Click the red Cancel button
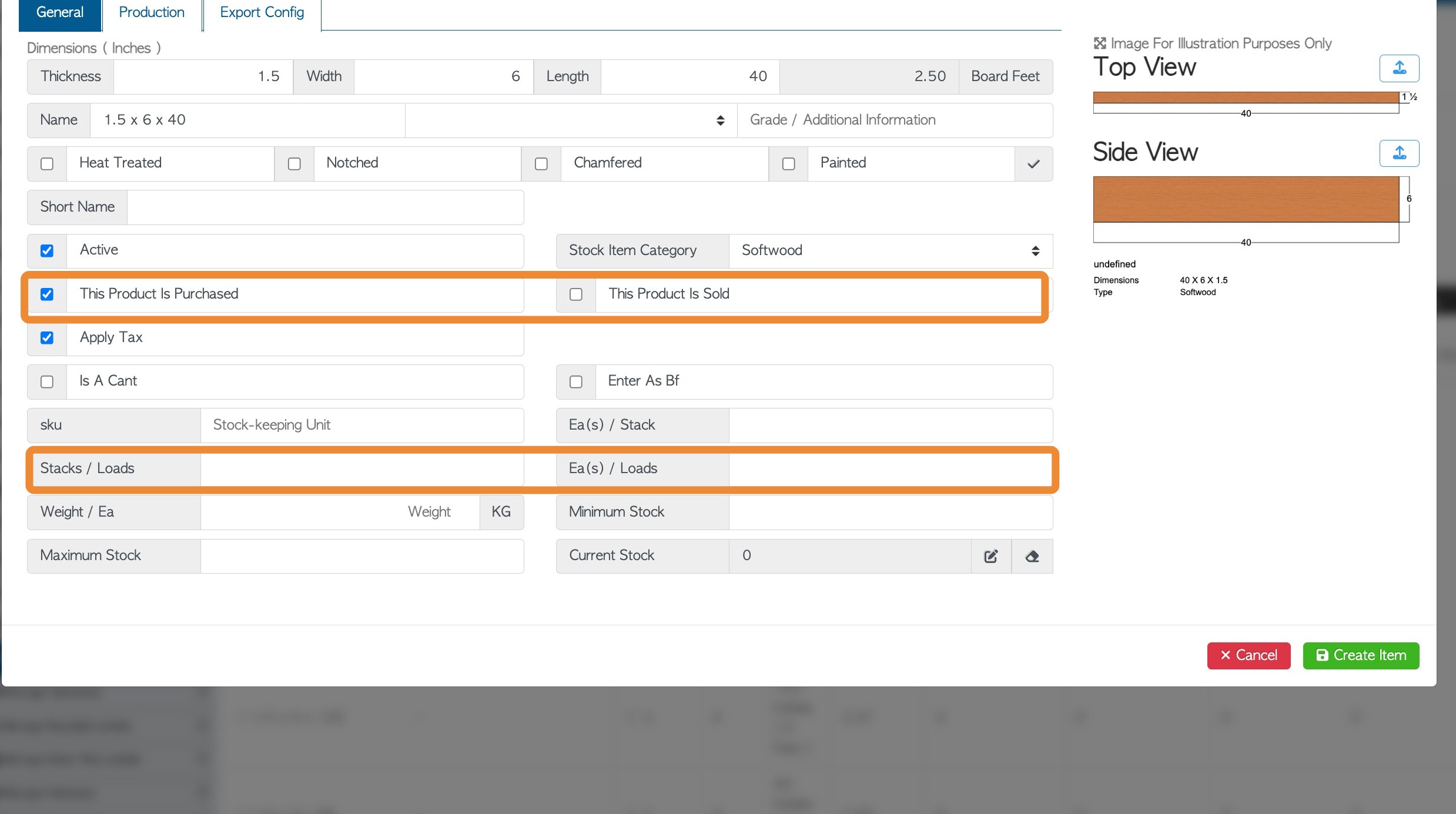 pyautogui.click(x=1249, y=655)
